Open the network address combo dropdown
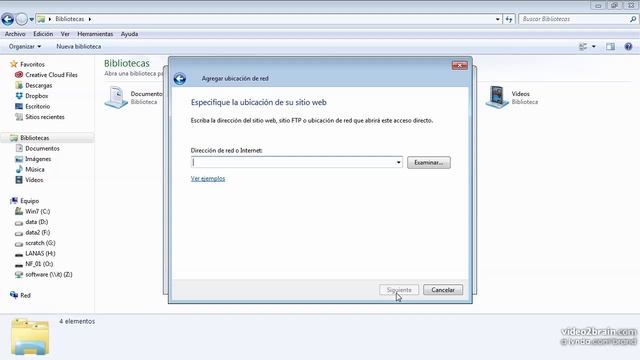Image resolution: width=640 pixels, height=360 pixels. pos(398,162)
